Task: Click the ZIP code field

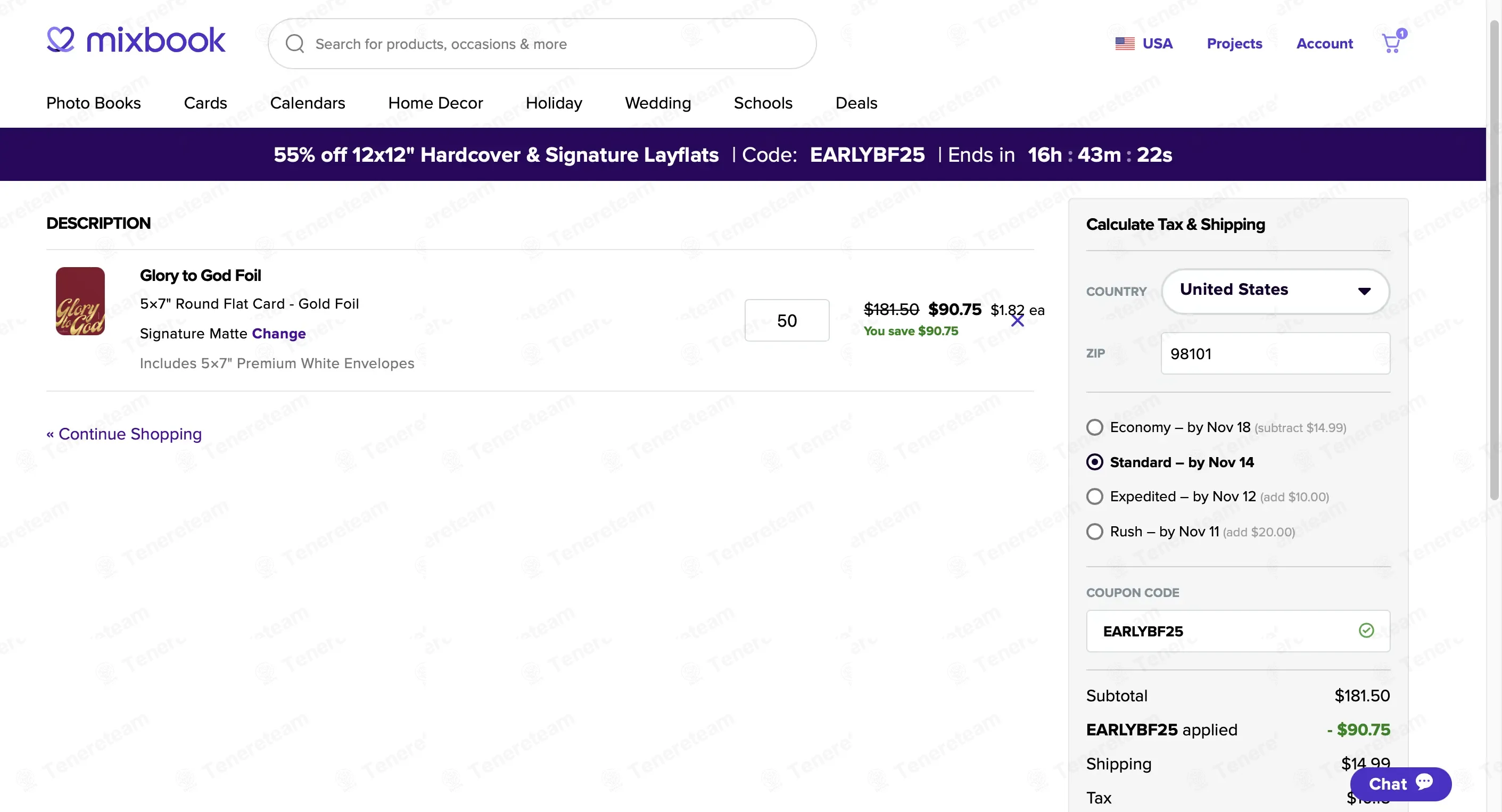Action: (1275, 353)
